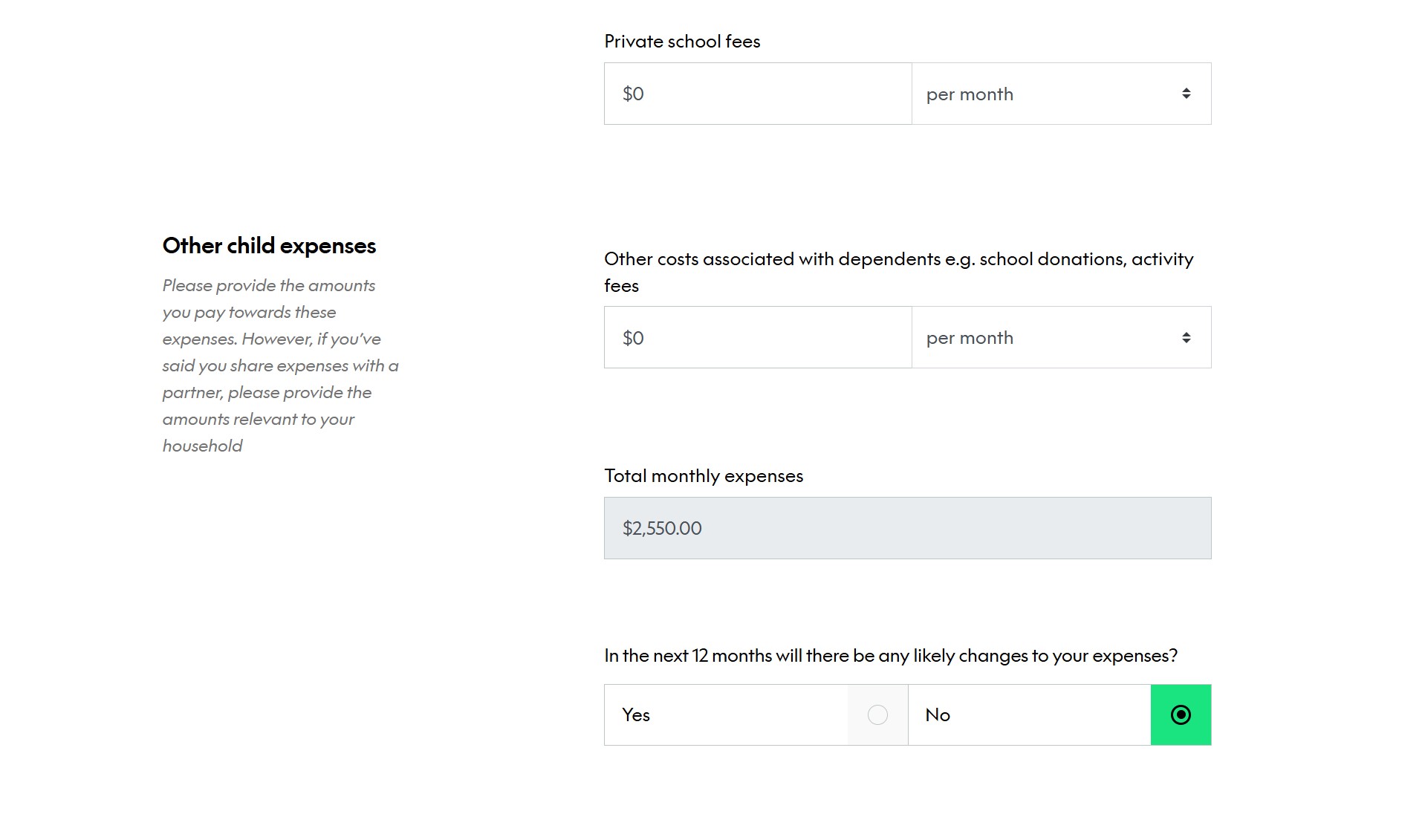Viewport: 1425px width, 840px height.
Task: Open the Other dependents costs frequency dropdown
Action: [x=1061, y=337]
